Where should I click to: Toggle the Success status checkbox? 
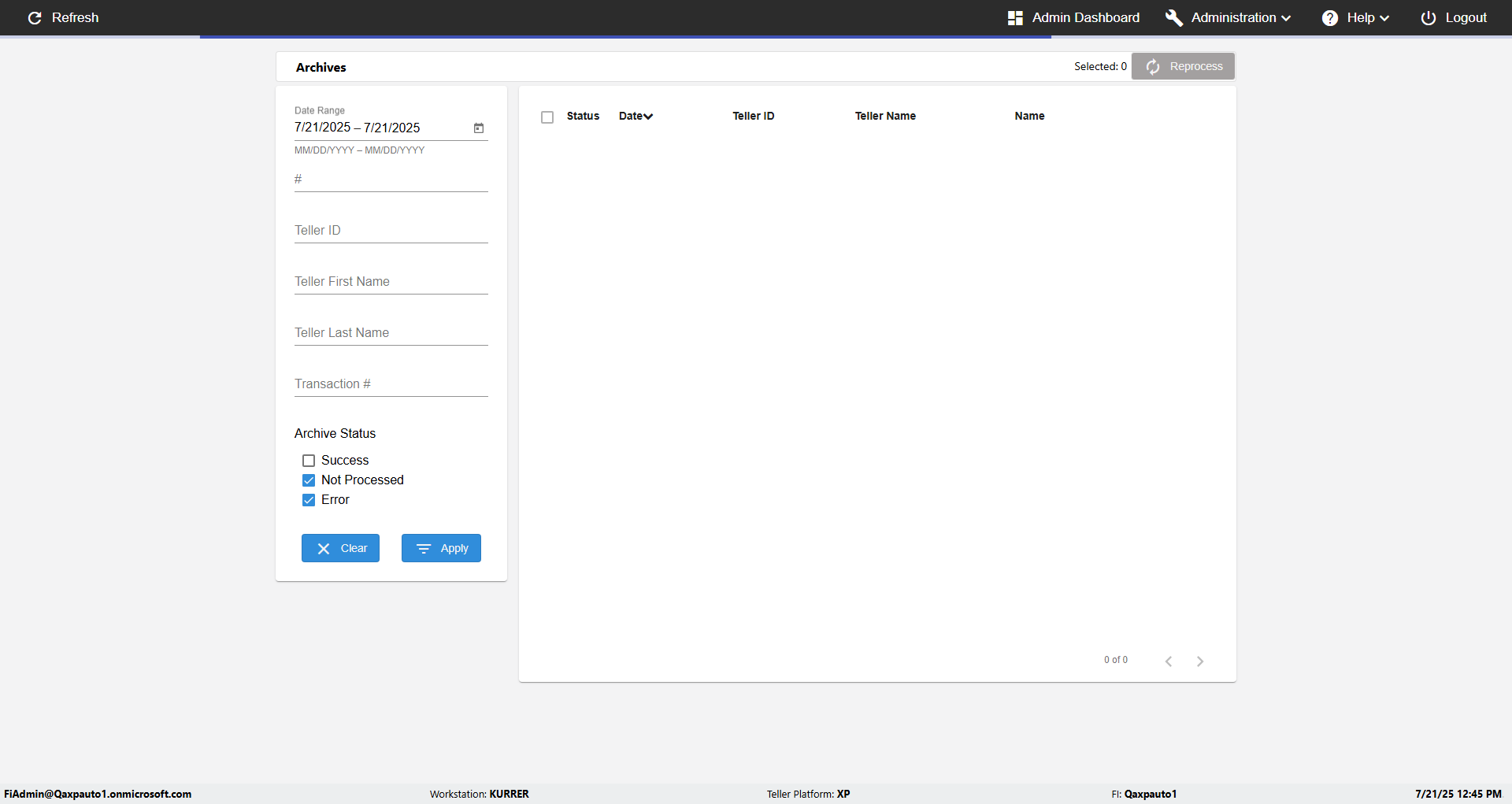pos(309,461)
